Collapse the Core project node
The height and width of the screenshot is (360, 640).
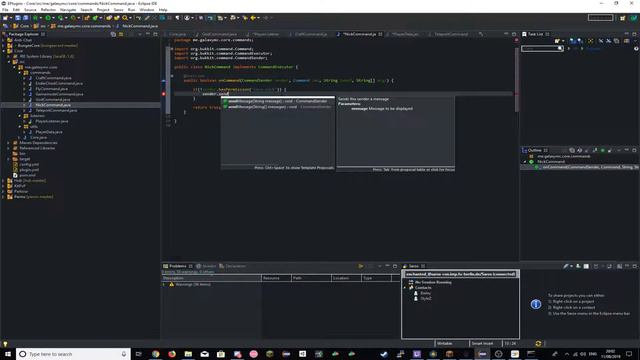(4, 51)
